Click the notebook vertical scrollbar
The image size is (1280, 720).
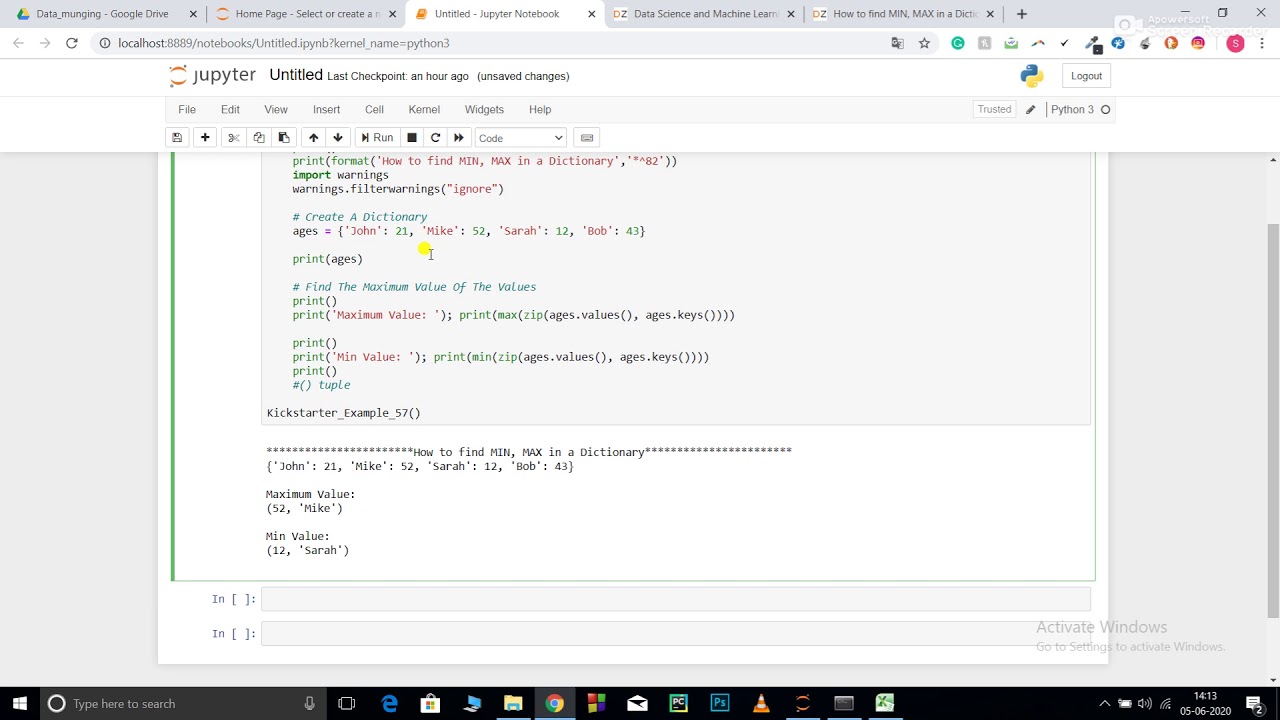(x=1273, y=420)
